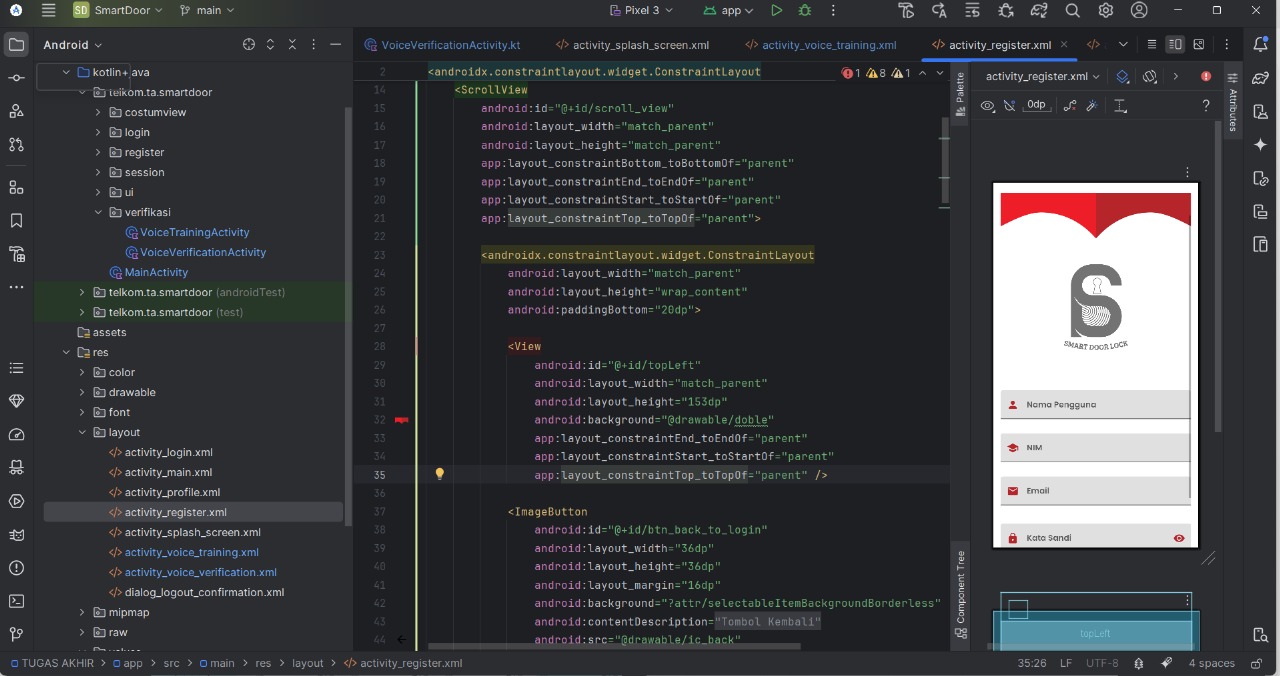Click the red color gutter marker on line 32
Image resolution: width=1280 pixels, height=676 pixels.
(x=402, y=420)
